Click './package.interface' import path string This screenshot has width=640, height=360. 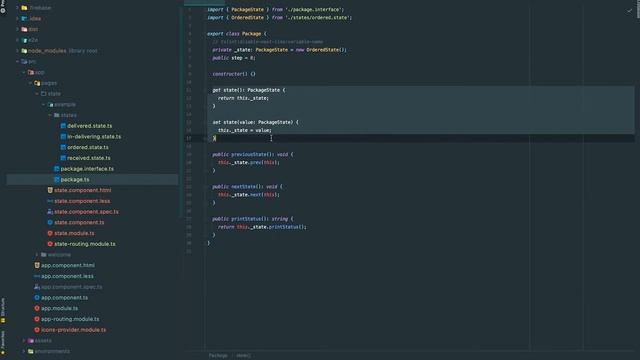314,9
